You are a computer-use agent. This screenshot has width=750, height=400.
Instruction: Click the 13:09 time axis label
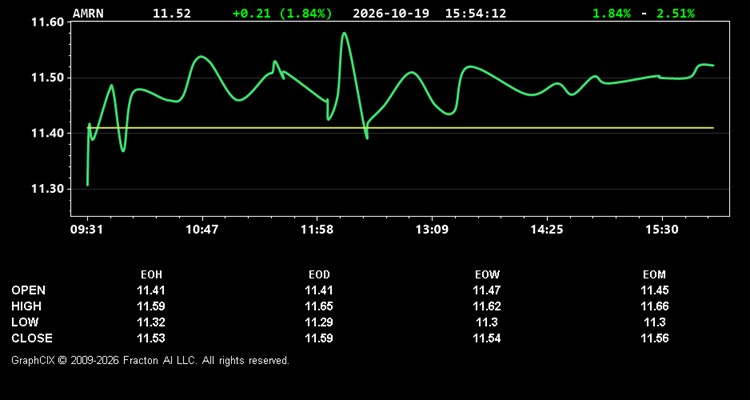[x=432, y=230]
